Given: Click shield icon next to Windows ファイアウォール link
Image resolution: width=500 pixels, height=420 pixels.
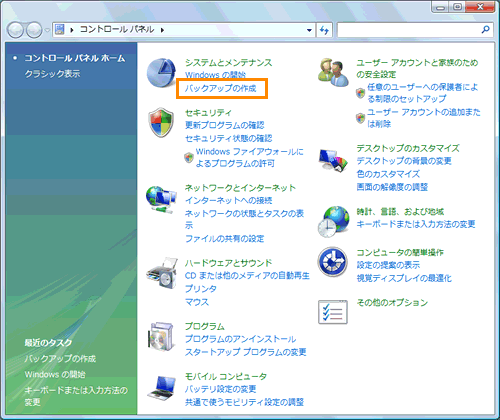Looking at the screenshot, I should [x=189, y=158].
